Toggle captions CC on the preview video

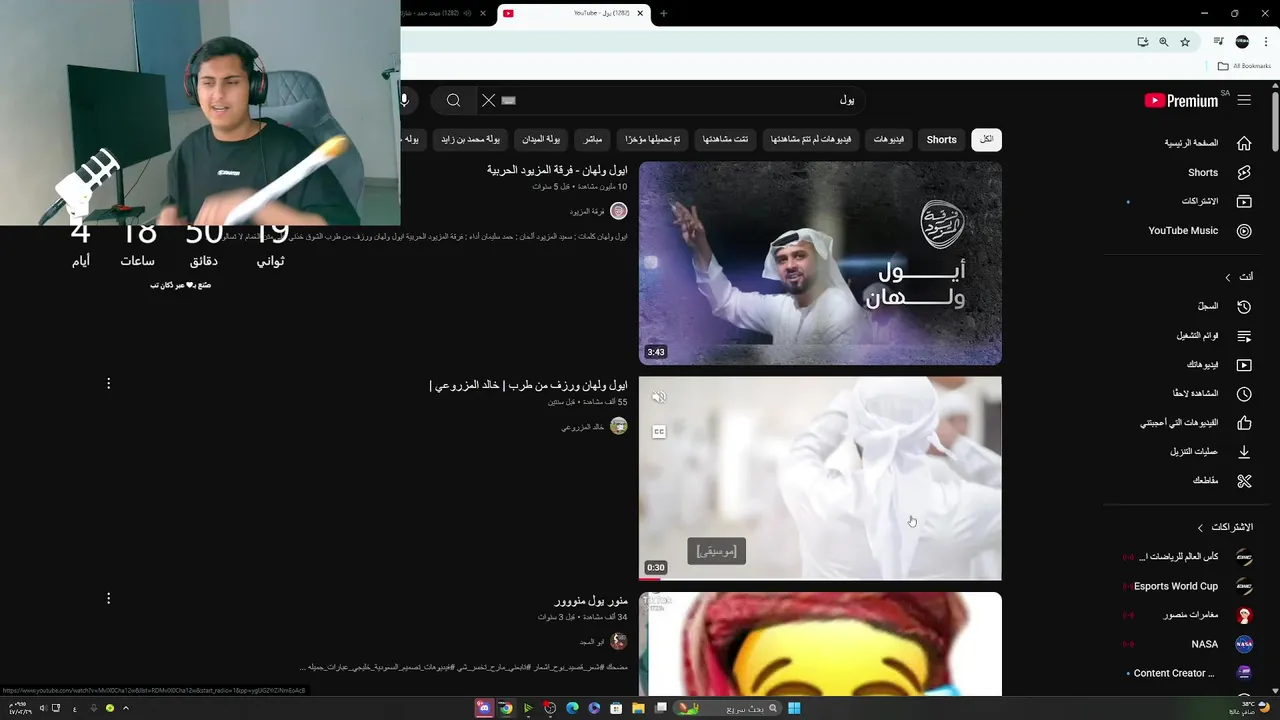659,432
